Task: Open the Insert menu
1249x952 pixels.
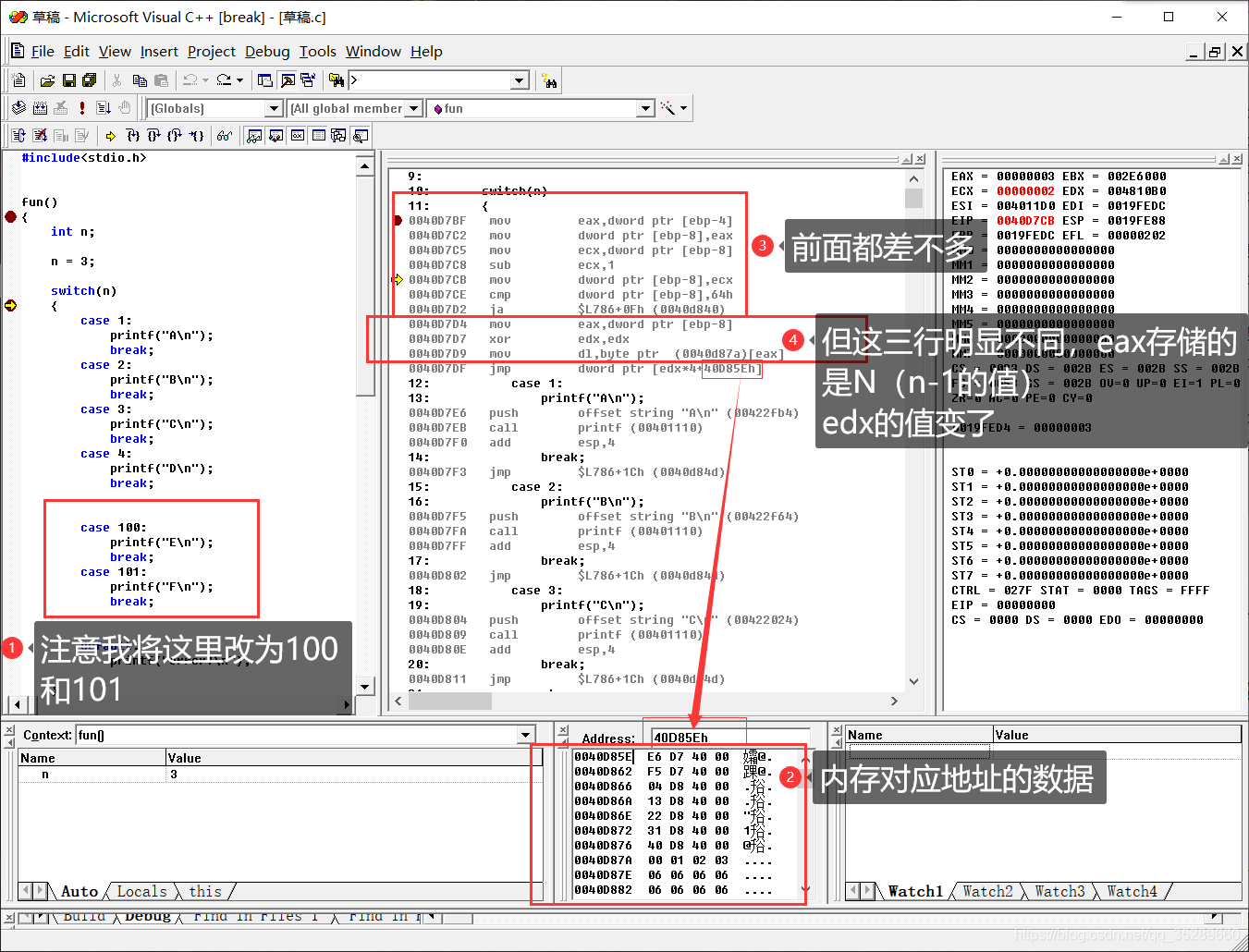Action: click(159, 52)
